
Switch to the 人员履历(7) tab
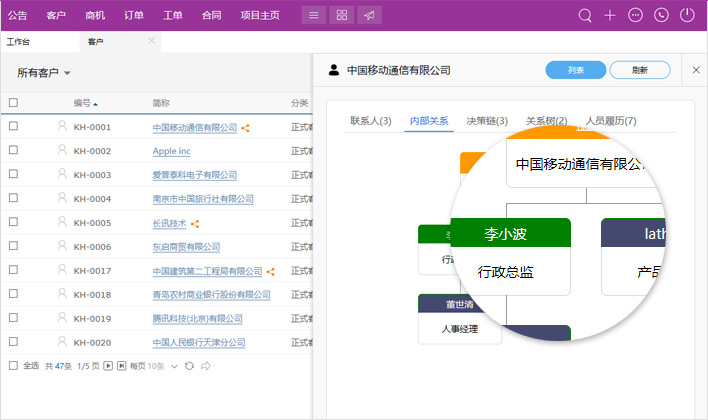tap(611, 121)
